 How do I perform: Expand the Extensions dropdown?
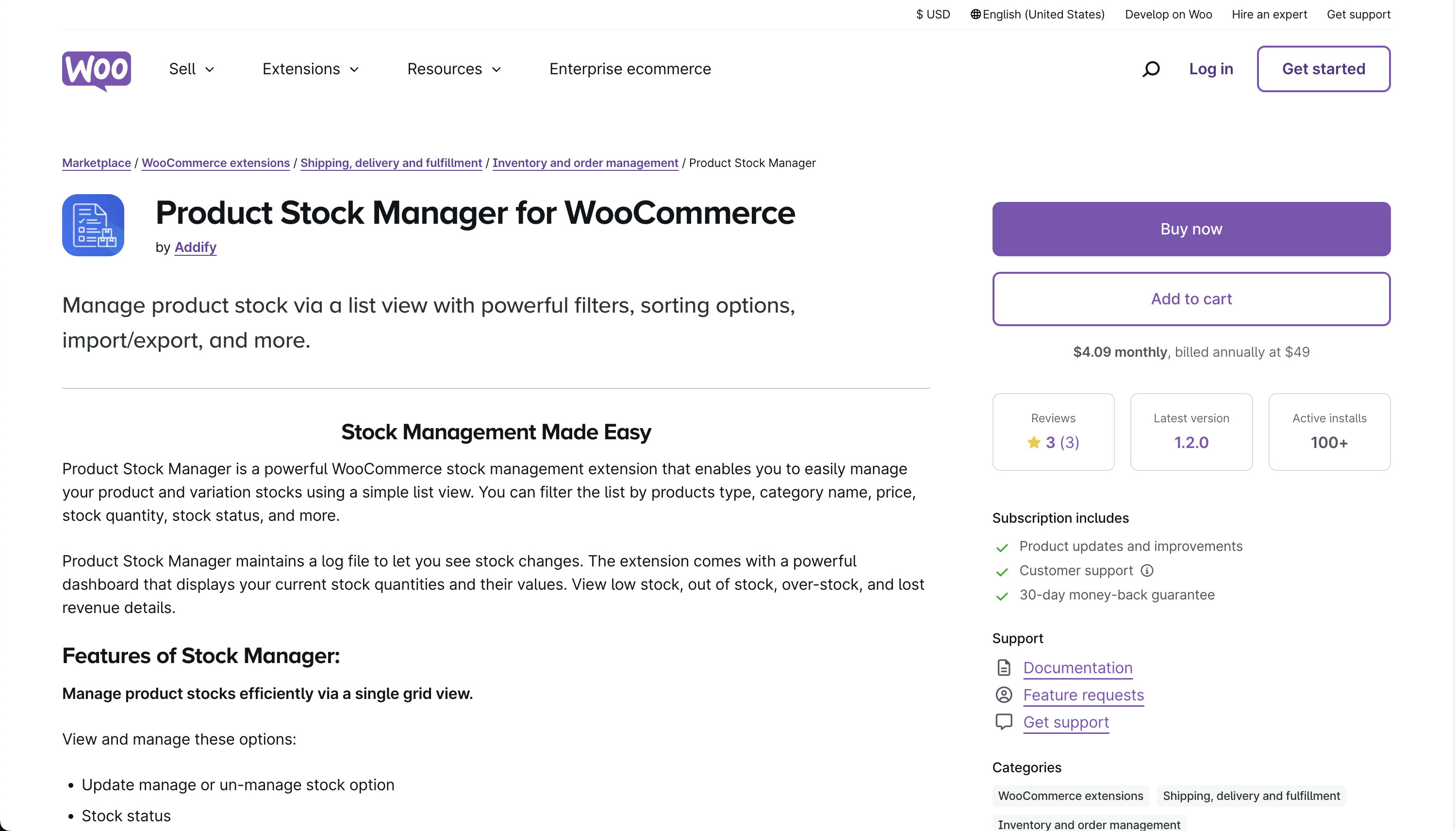(310, 68)
